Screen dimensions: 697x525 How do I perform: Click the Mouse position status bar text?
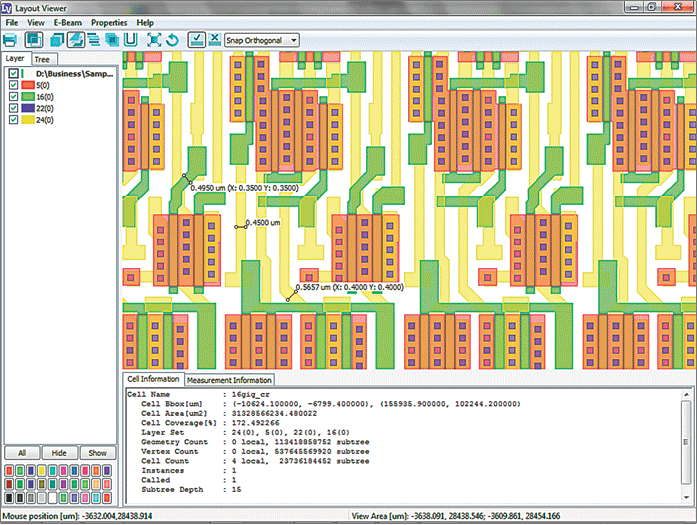(77, 516)
